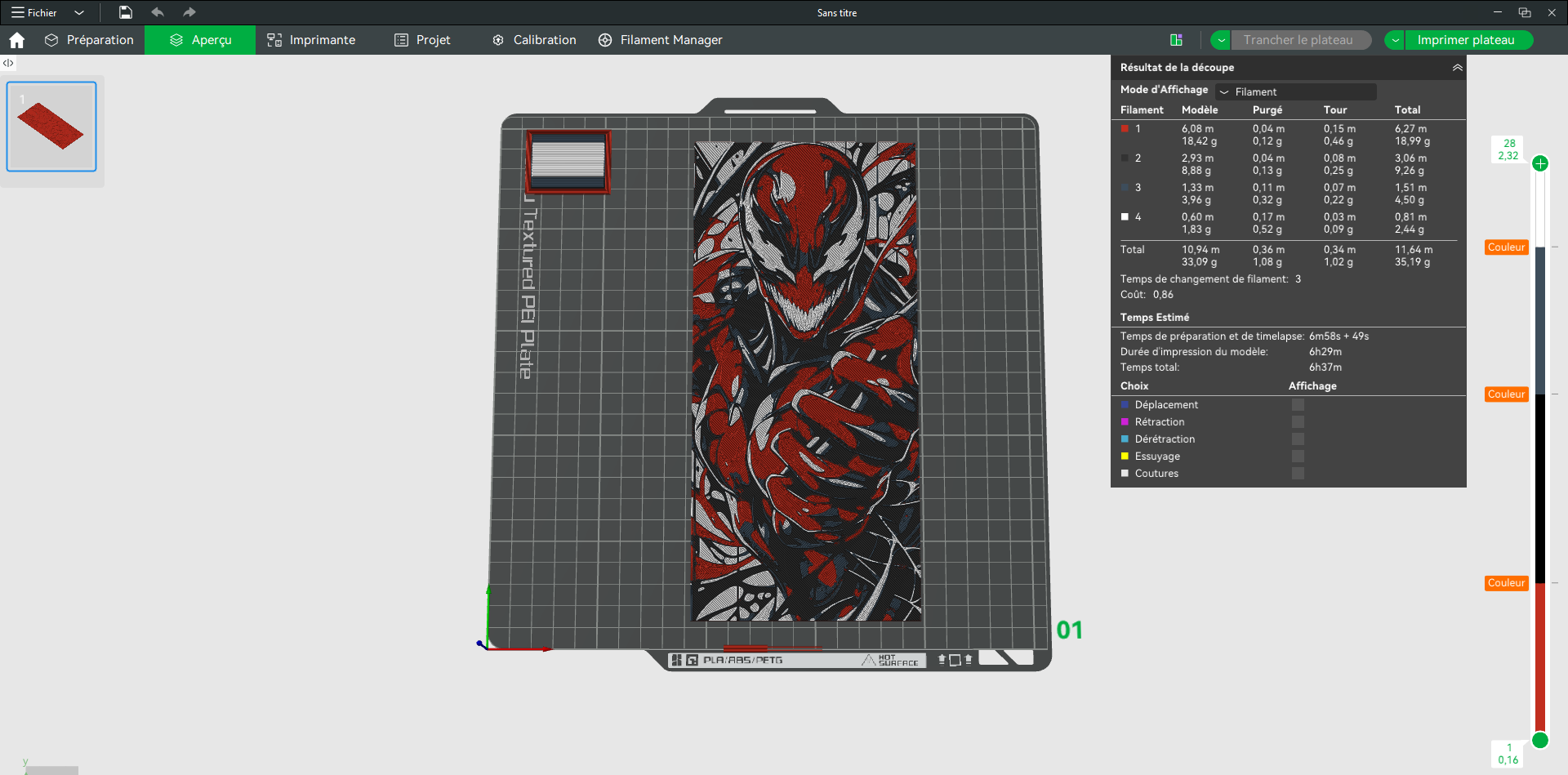
Task: Click the dark blue filament 3 swatch
Action: [1125, 188]
